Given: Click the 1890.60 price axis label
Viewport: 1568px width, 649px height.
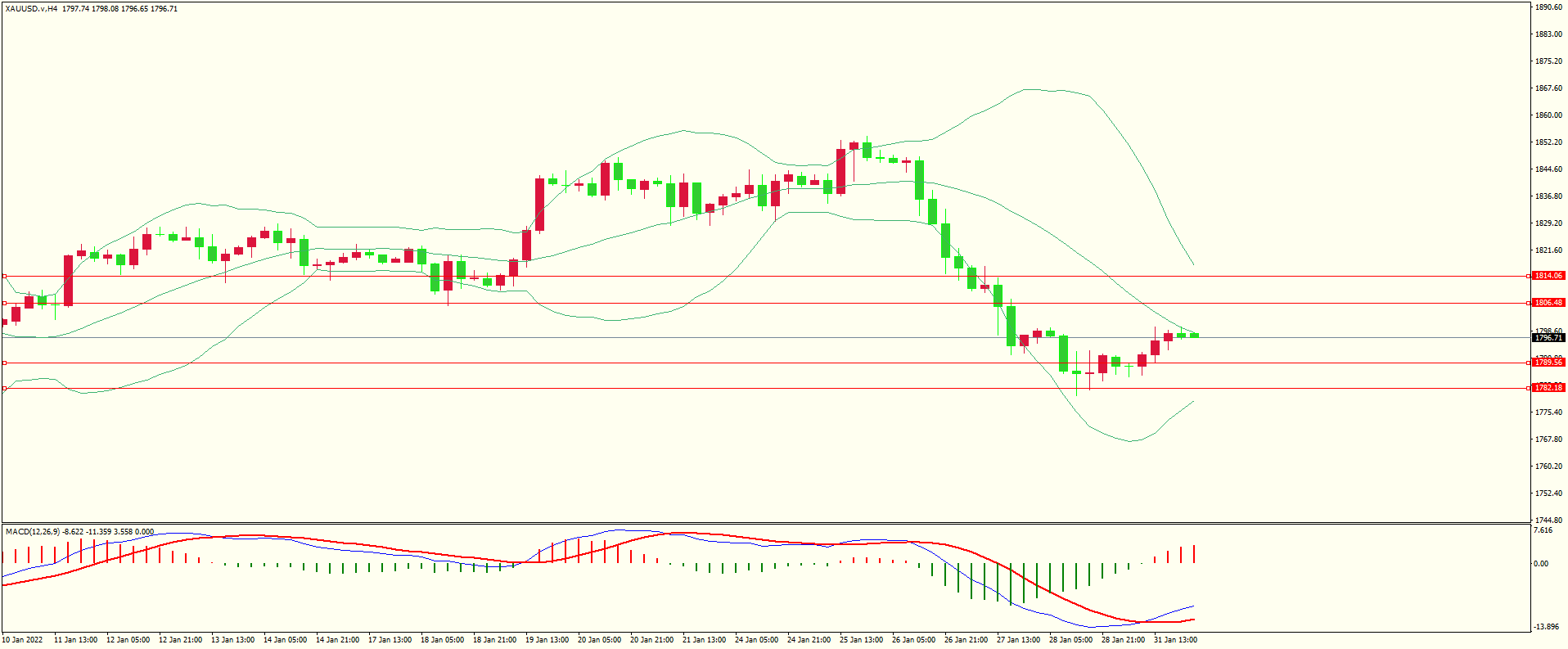Looking at the screenshot, I should [1548, 7].
